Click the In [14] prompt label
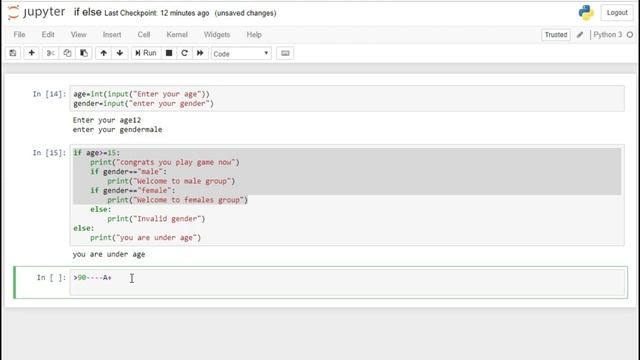Image resolution: width=640 pixels, height=360 pixels. coord(49,94)
